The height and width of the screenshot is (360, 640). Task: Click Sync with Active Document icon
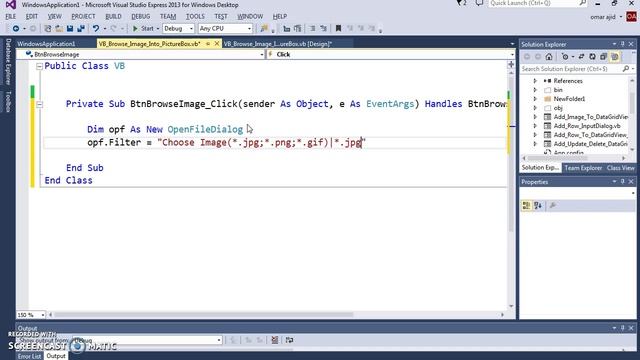tap(582, 57)
